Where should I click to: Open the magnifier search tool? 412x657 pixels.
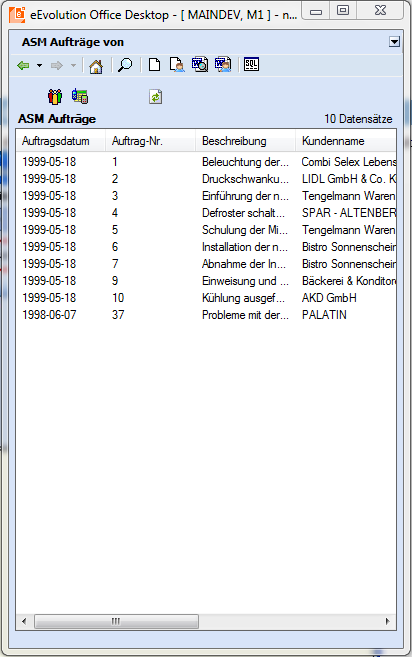tap(125, 65)
